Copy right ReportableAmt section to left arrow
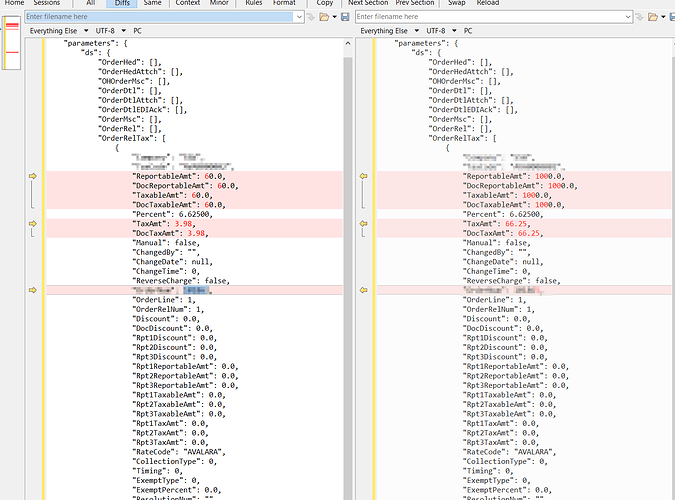The height and width of the screenshot is (500, 675). pos(364,176)
